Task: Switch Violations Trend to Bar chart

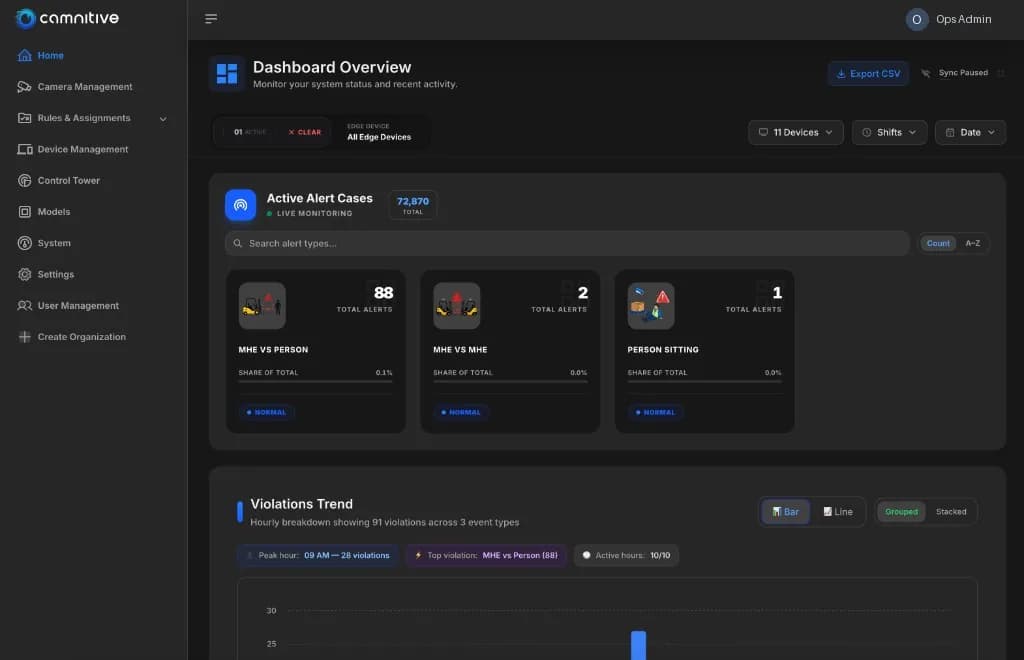Action: [x=786, y=512]
